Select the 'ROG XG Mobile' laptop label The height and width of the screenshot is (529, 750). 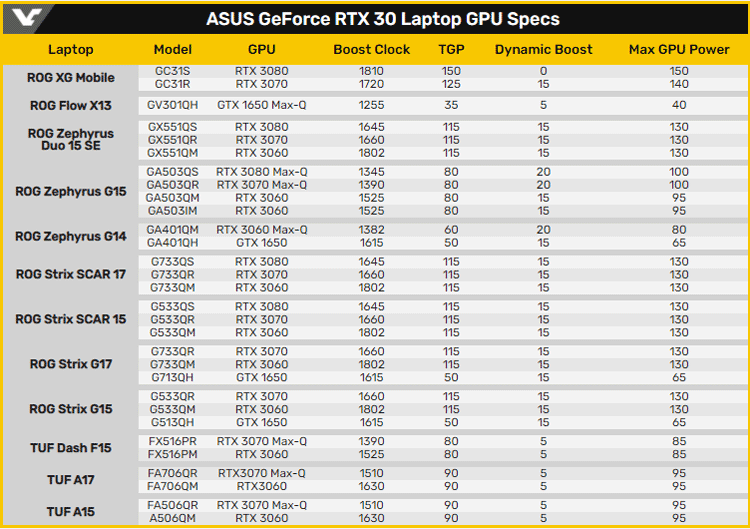(x=71, y=77)
